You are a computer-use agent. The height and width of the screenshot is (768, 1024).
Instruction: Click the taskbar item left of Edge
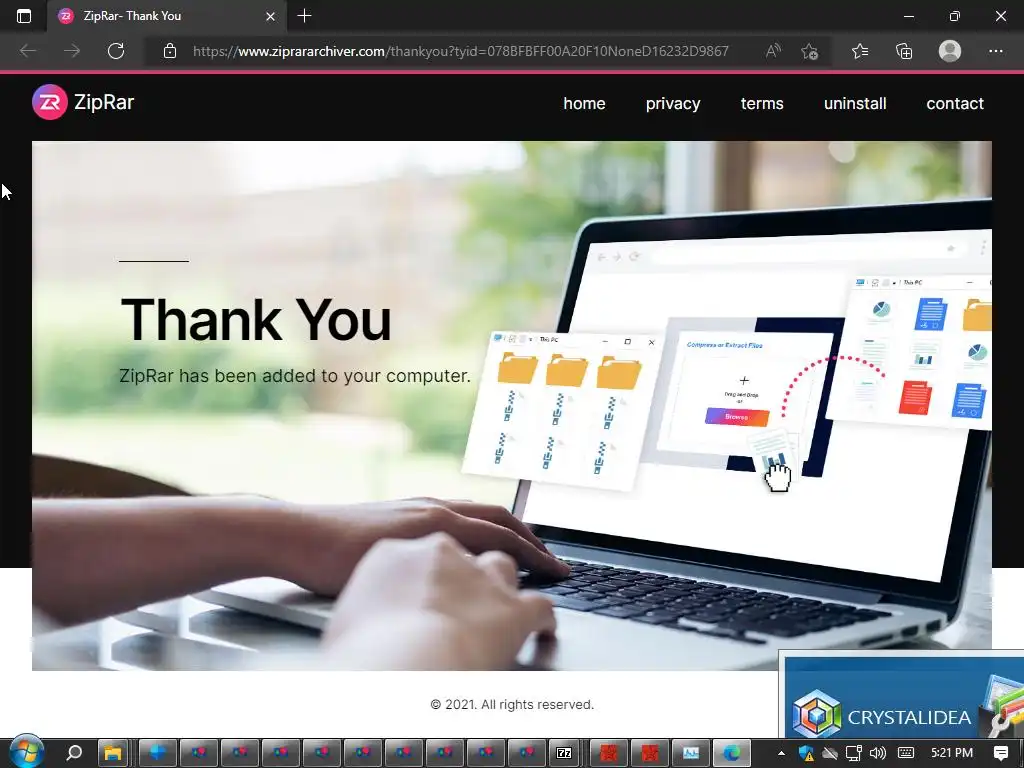[691, 753]
